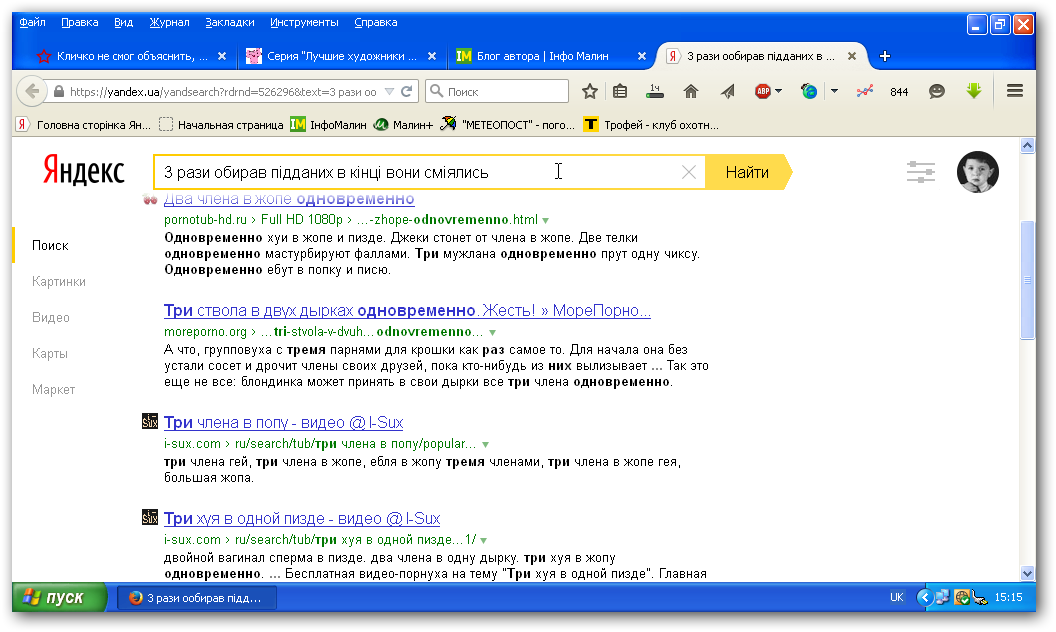The height and width of the screenshot is (632, 1056).
Task: Click the page scrollbar up arrow
Action: [1027, 145]
